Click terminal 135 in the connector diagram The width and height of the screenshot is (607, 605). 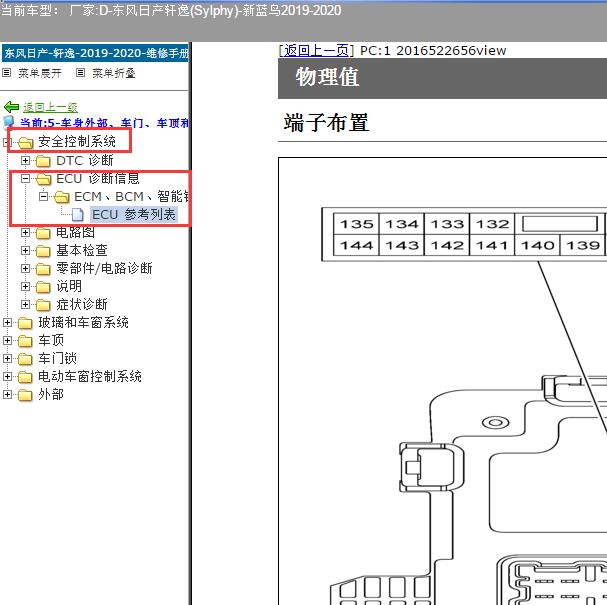point(357,224)
